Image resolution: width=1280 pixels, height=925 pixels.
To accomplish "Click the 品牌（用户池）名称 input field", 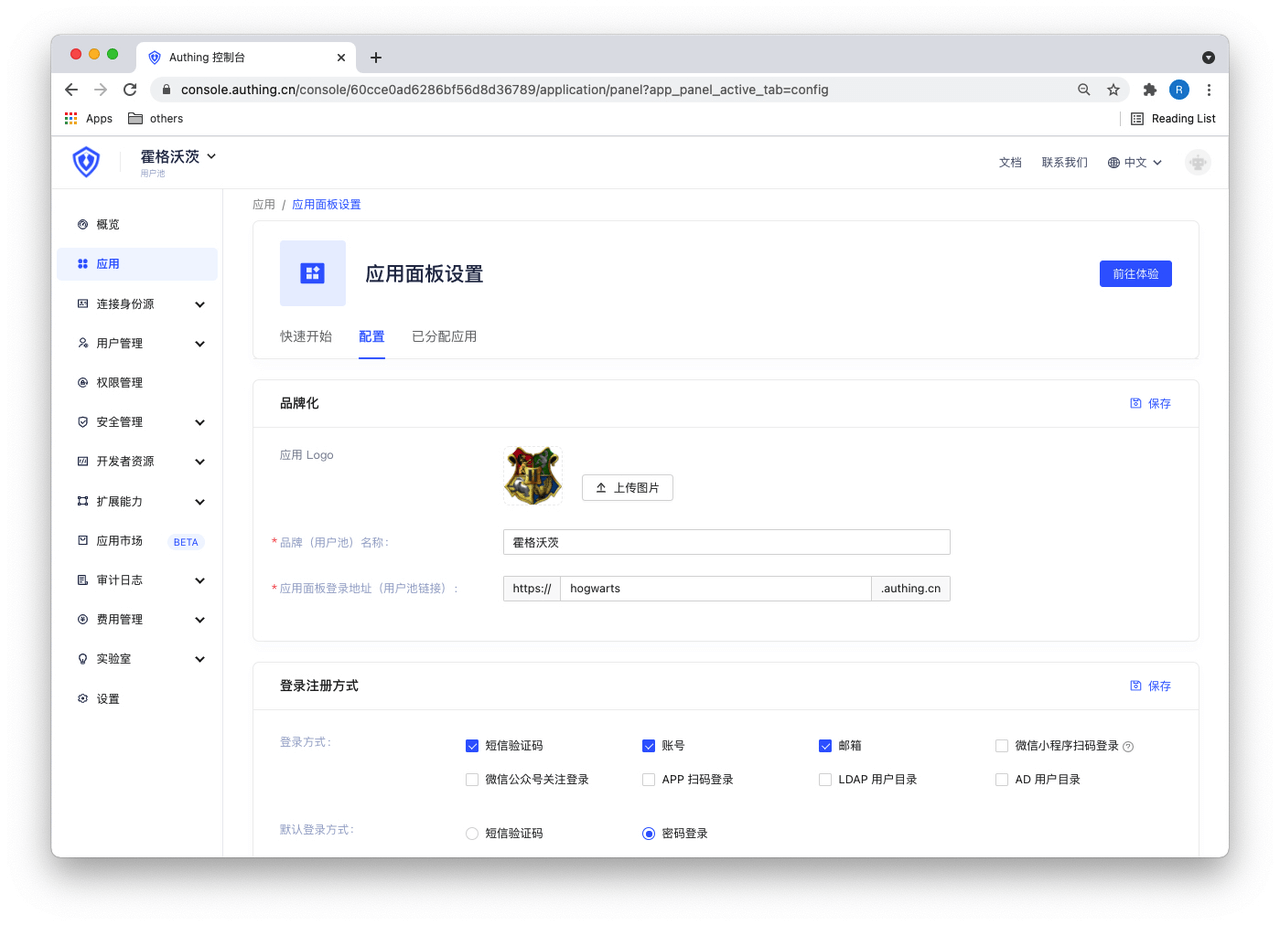I will tap(726, 542).
